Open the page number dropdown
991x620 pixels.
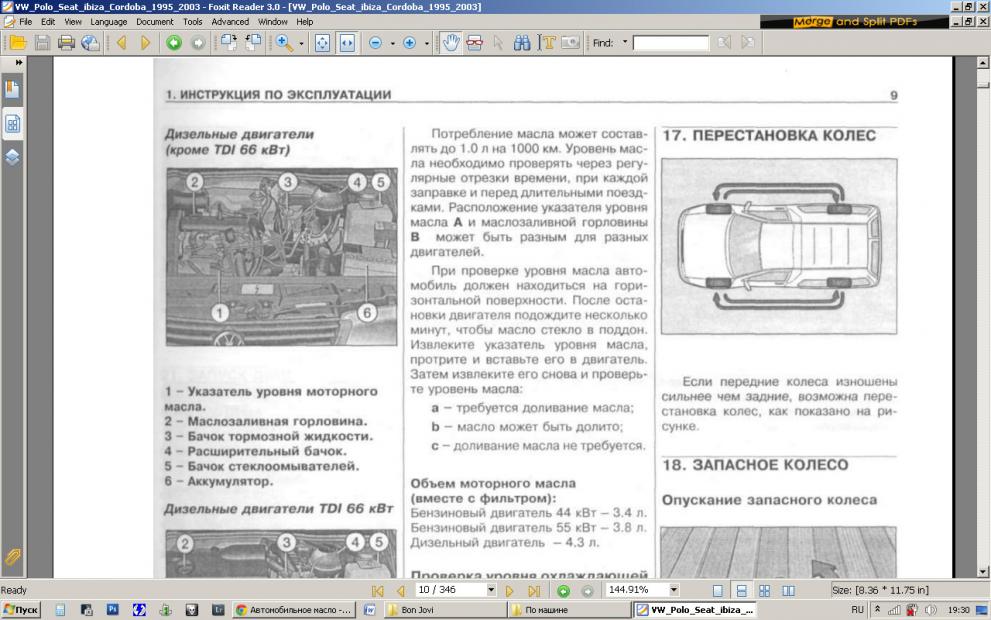coord(490,591)
